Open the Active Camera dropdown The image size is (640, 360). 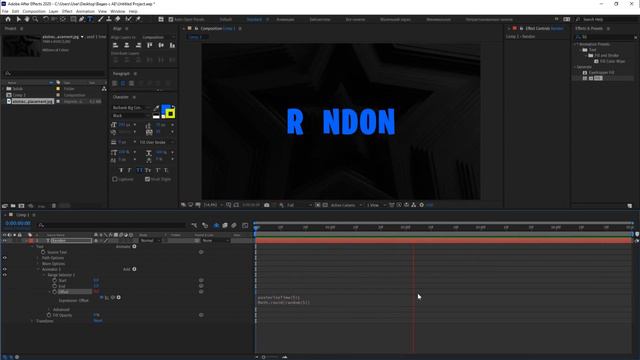346,205
